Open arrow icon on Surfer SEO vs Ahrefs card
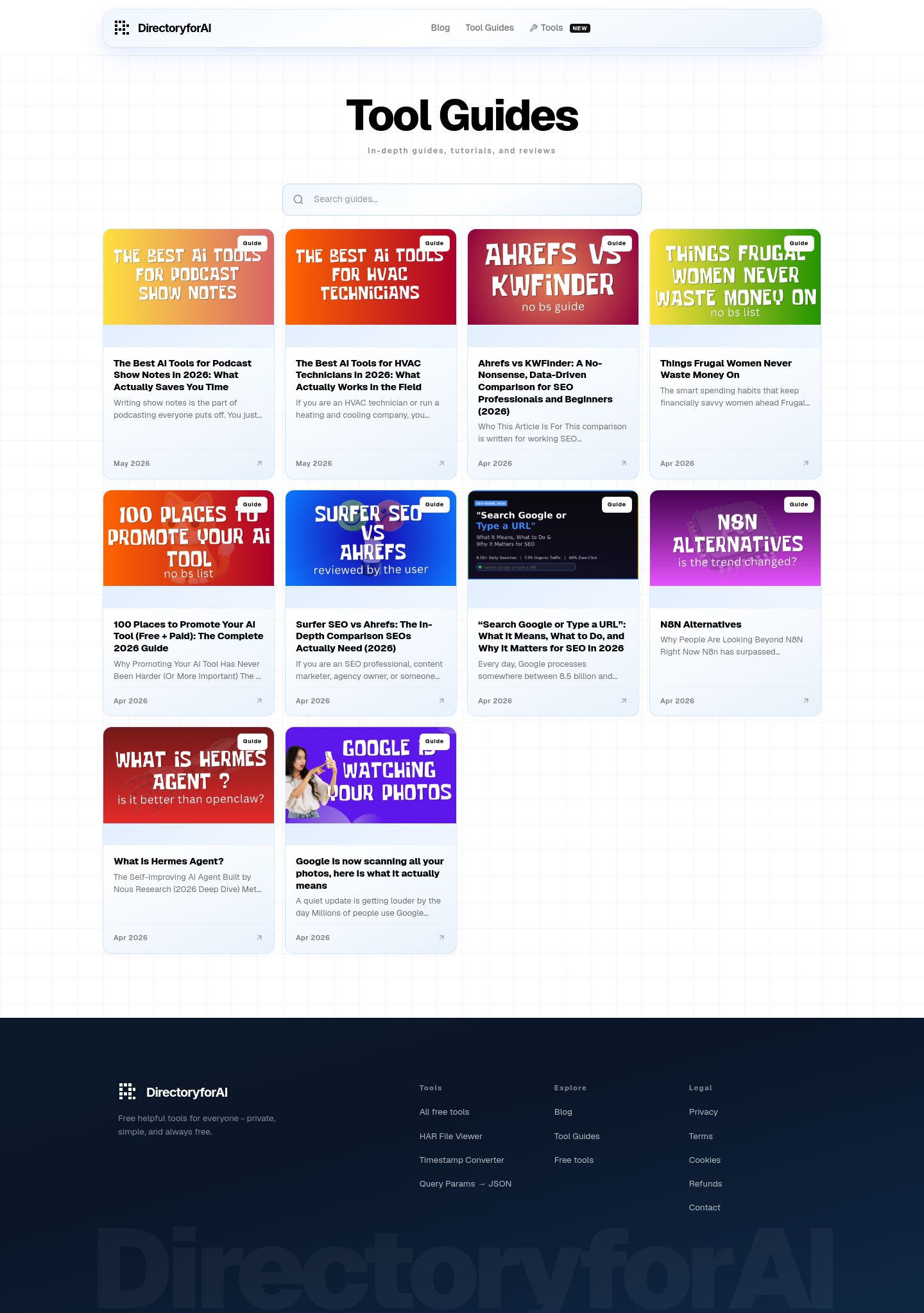This screenshot has width=924, height=1313. coord(441,701)
